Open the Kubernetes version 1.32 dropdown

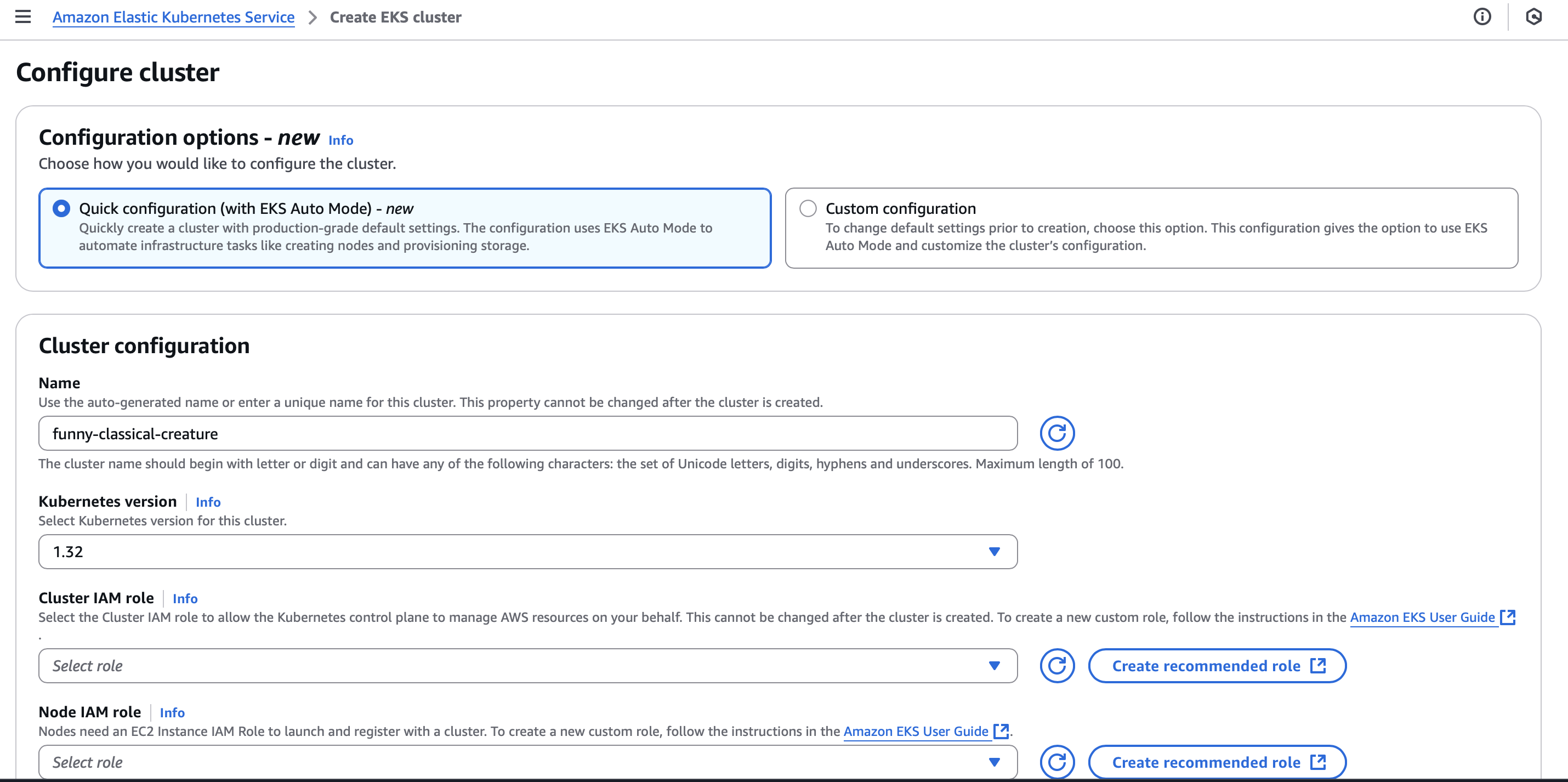click(528, 551)
